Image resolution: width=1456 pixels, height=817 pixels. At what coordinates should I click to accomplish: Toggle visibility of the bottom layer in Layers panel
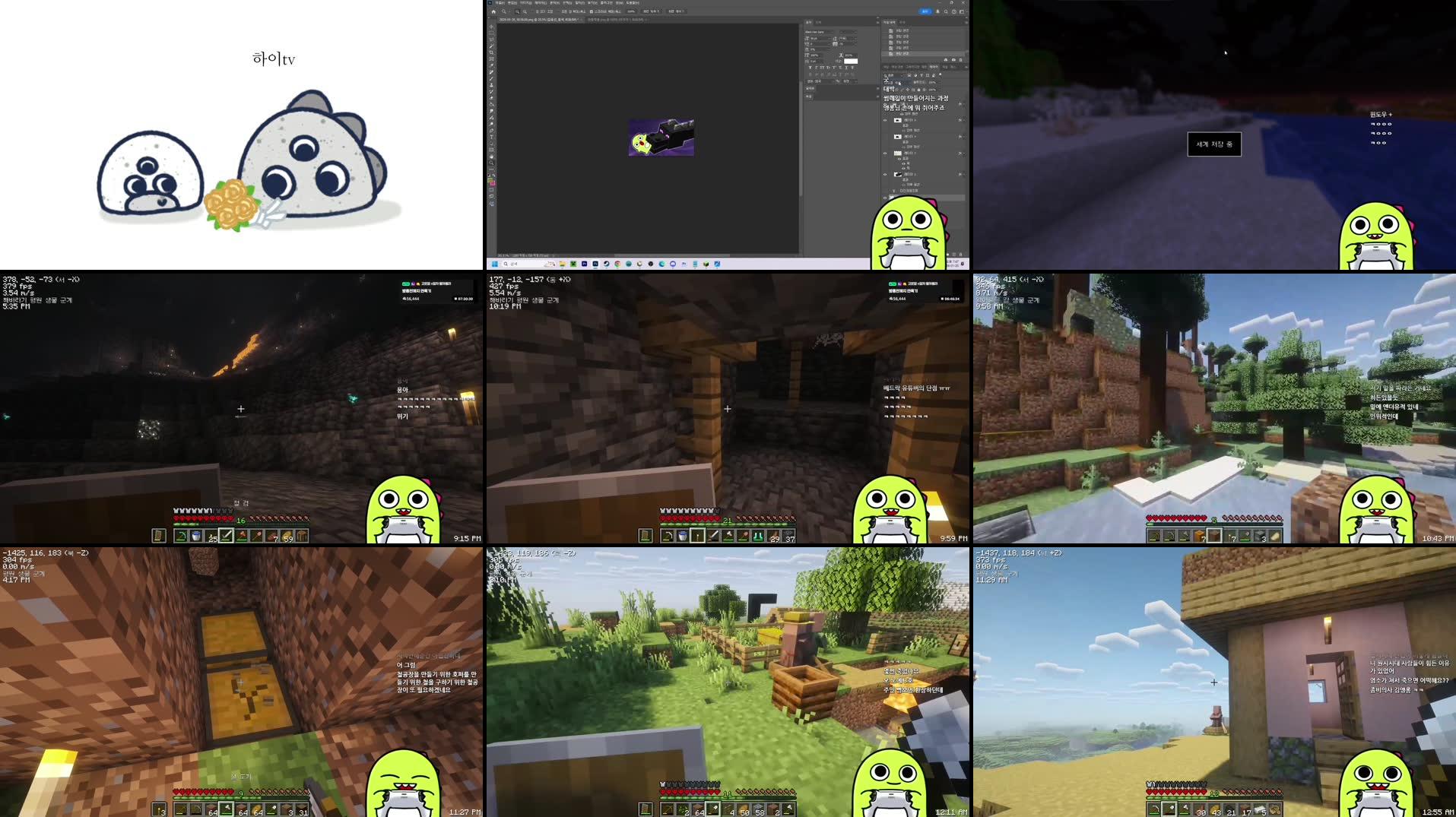(x=884, y=198)
